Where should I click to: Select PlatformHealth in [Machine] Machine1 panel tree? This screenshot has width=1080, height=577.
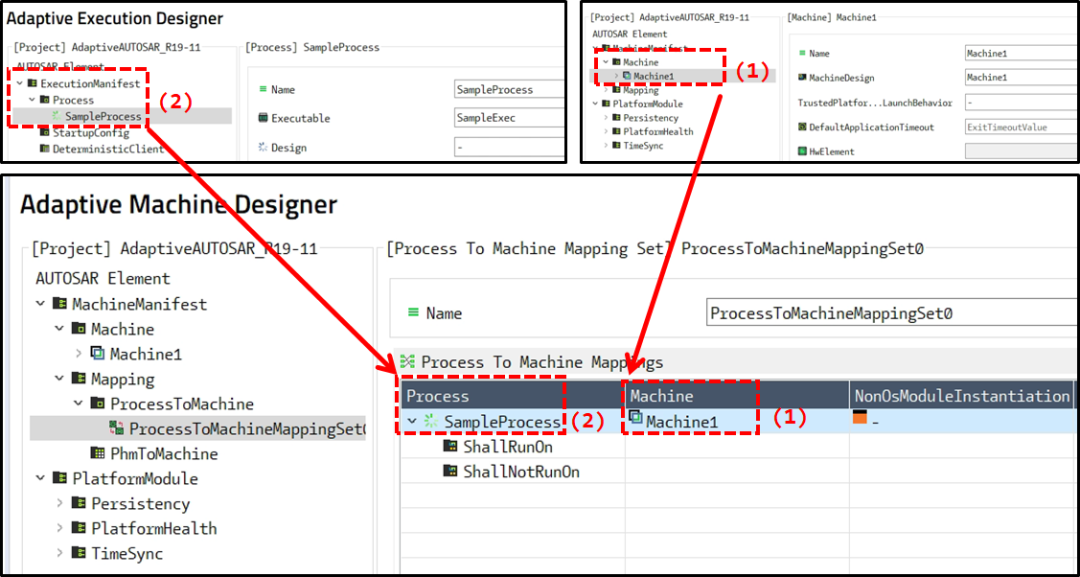click(x=658, y=132)
